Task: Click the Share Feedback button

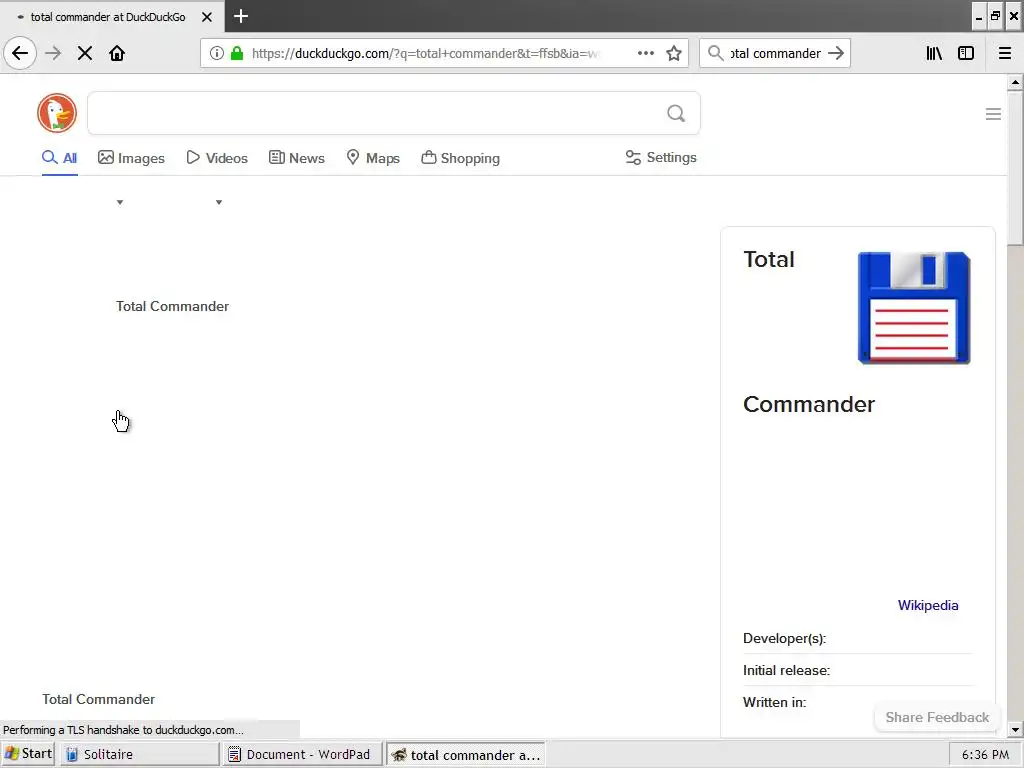Action: click(937, 717)
